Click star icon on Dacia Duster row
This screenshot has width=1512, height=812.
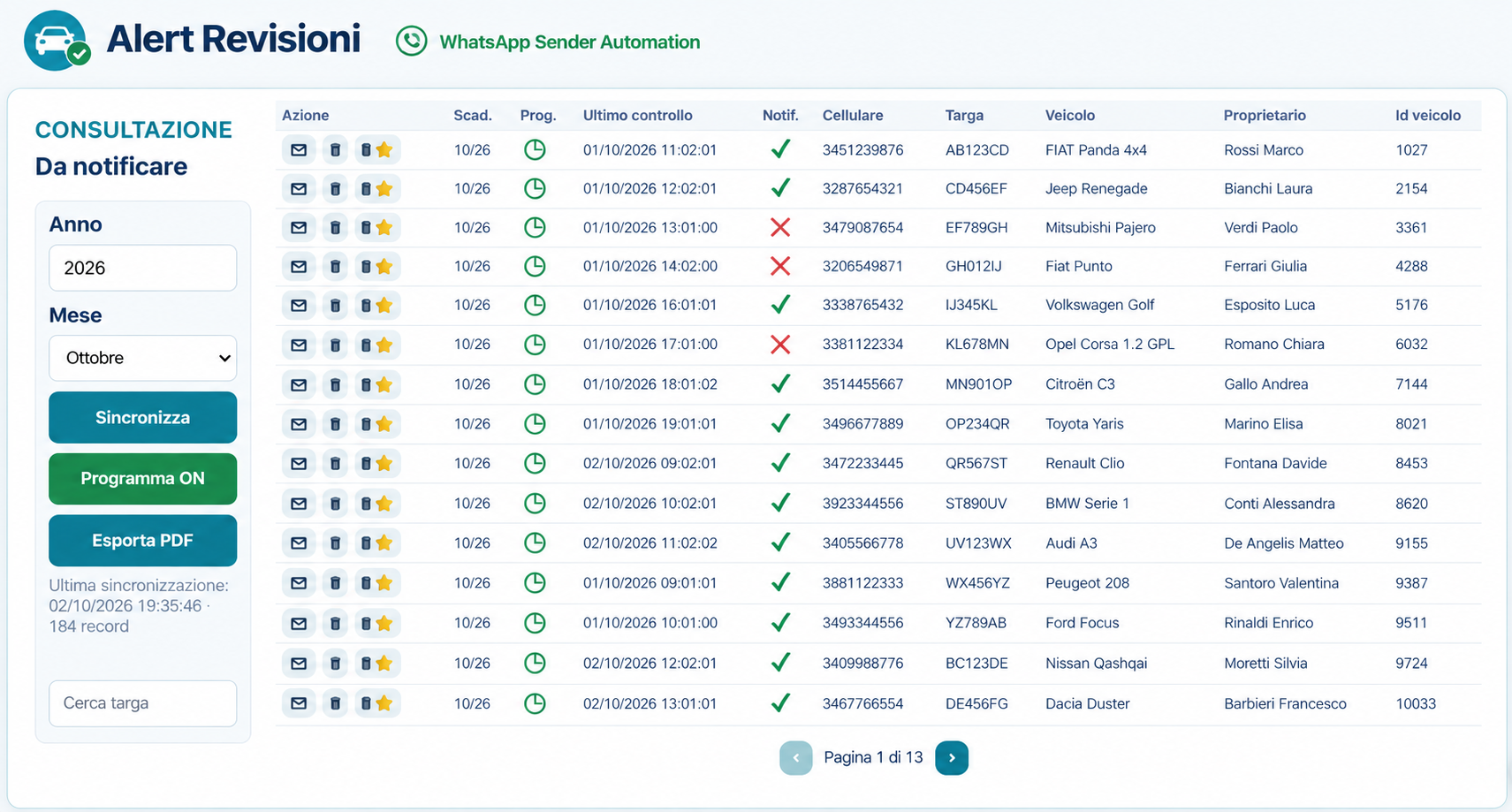point(384,704)
